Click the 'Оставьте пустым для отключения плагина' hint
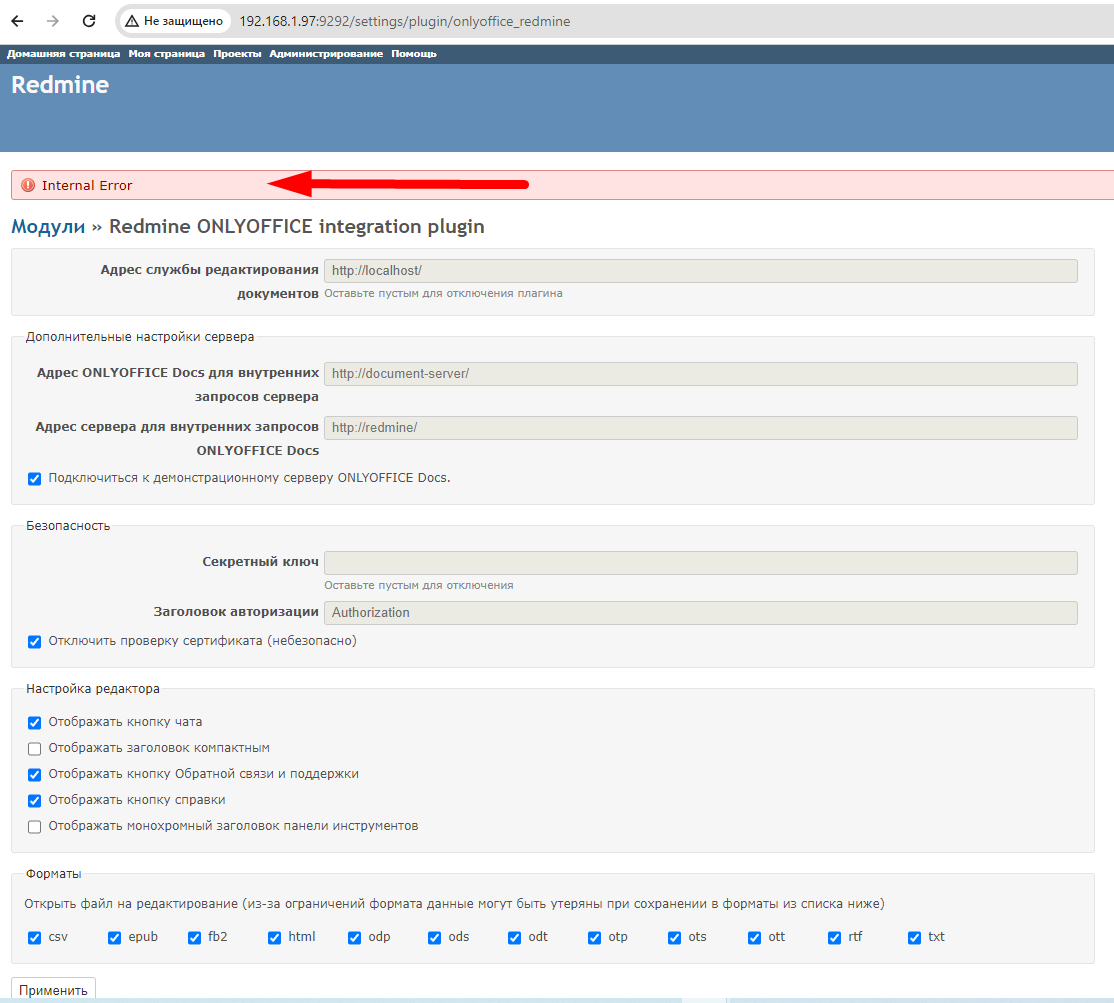 tap(443, 293)
